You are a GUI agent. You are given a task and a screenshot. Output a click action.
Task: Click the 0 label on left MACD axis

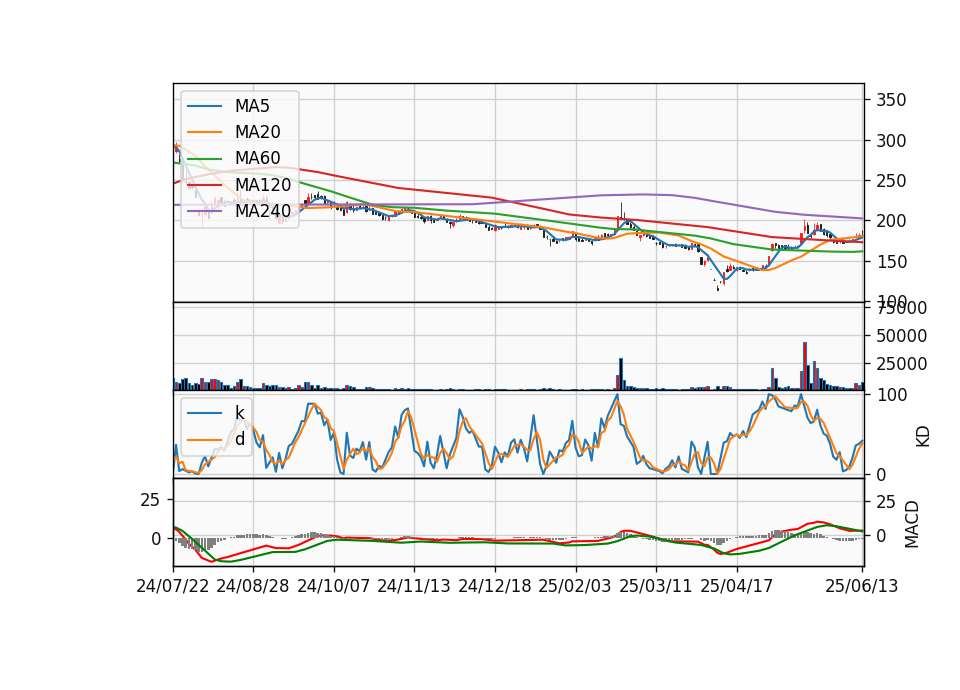point(156,539)
